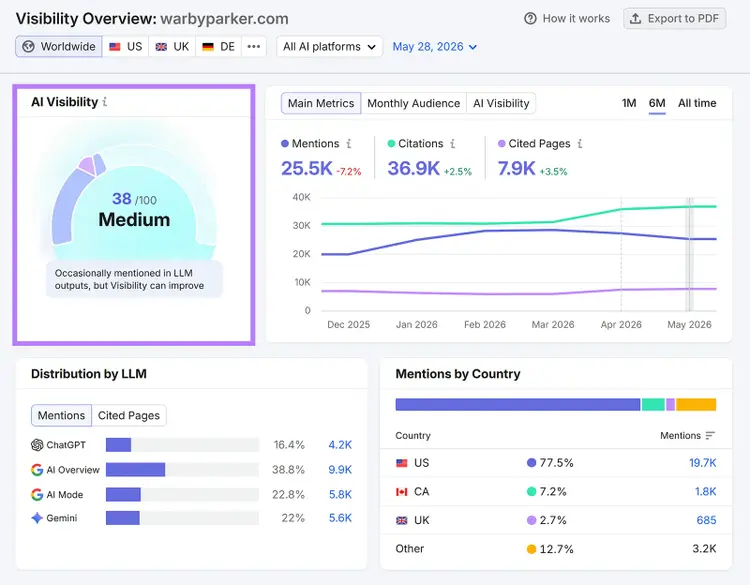Image resolution: width=750 pixels, height=585 pixels.
Task: Select Mentions tab in Distribution by LLM
Action: [61, 415]
